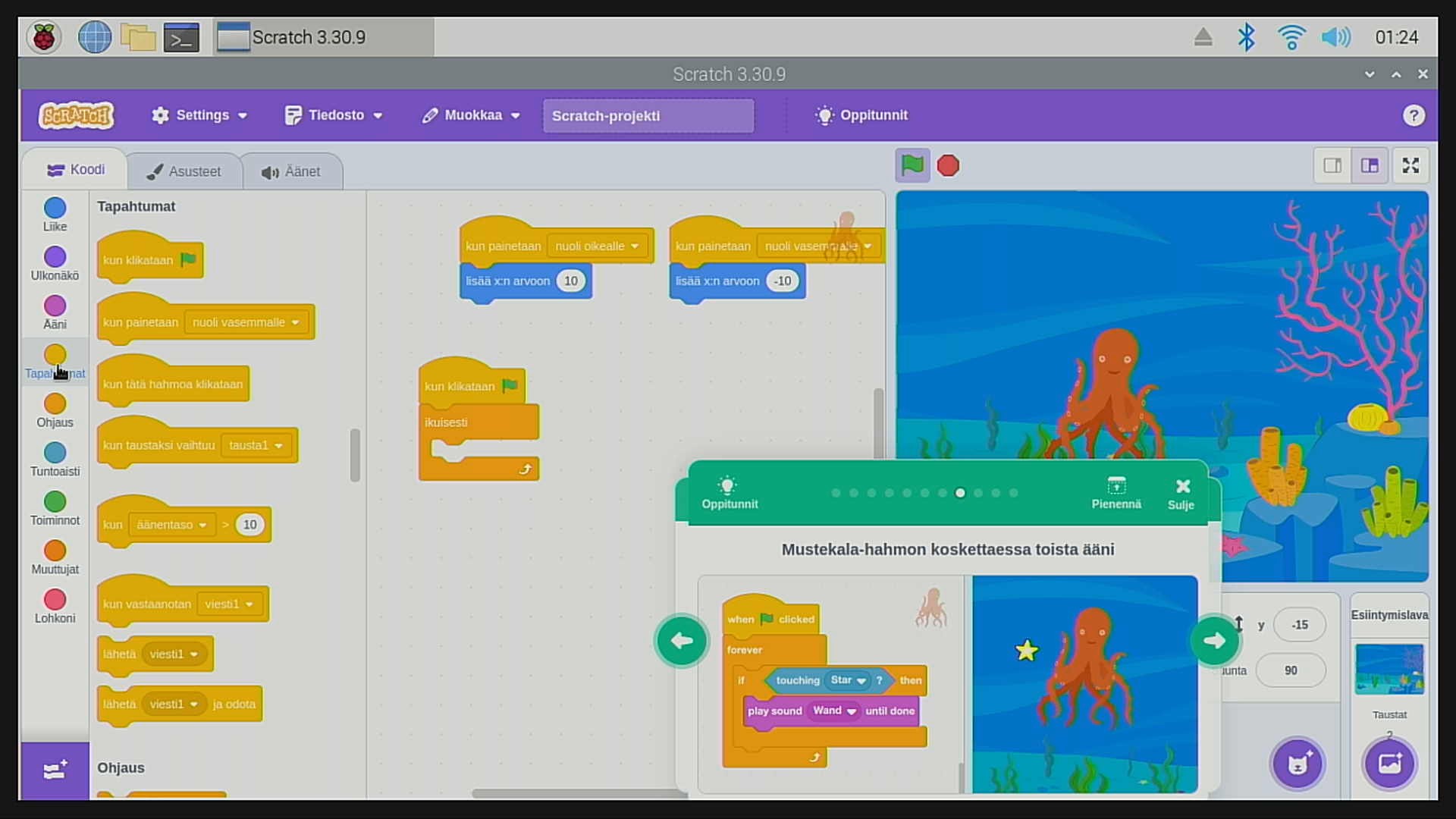Open the choose backdrop button

point(1389,763)
